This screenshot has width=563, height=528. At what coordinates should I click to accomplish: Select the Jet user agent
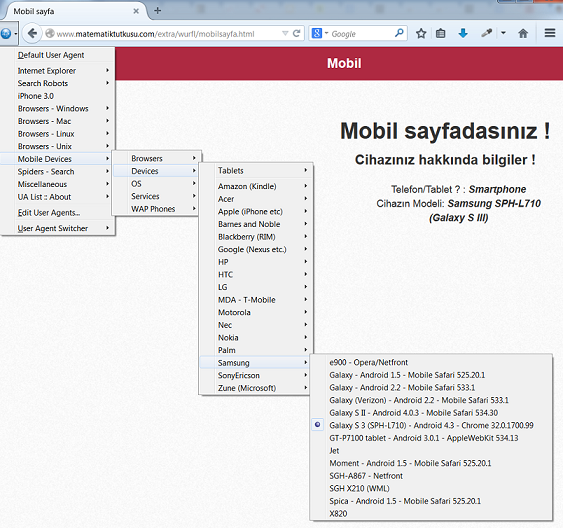click(431, 450)
